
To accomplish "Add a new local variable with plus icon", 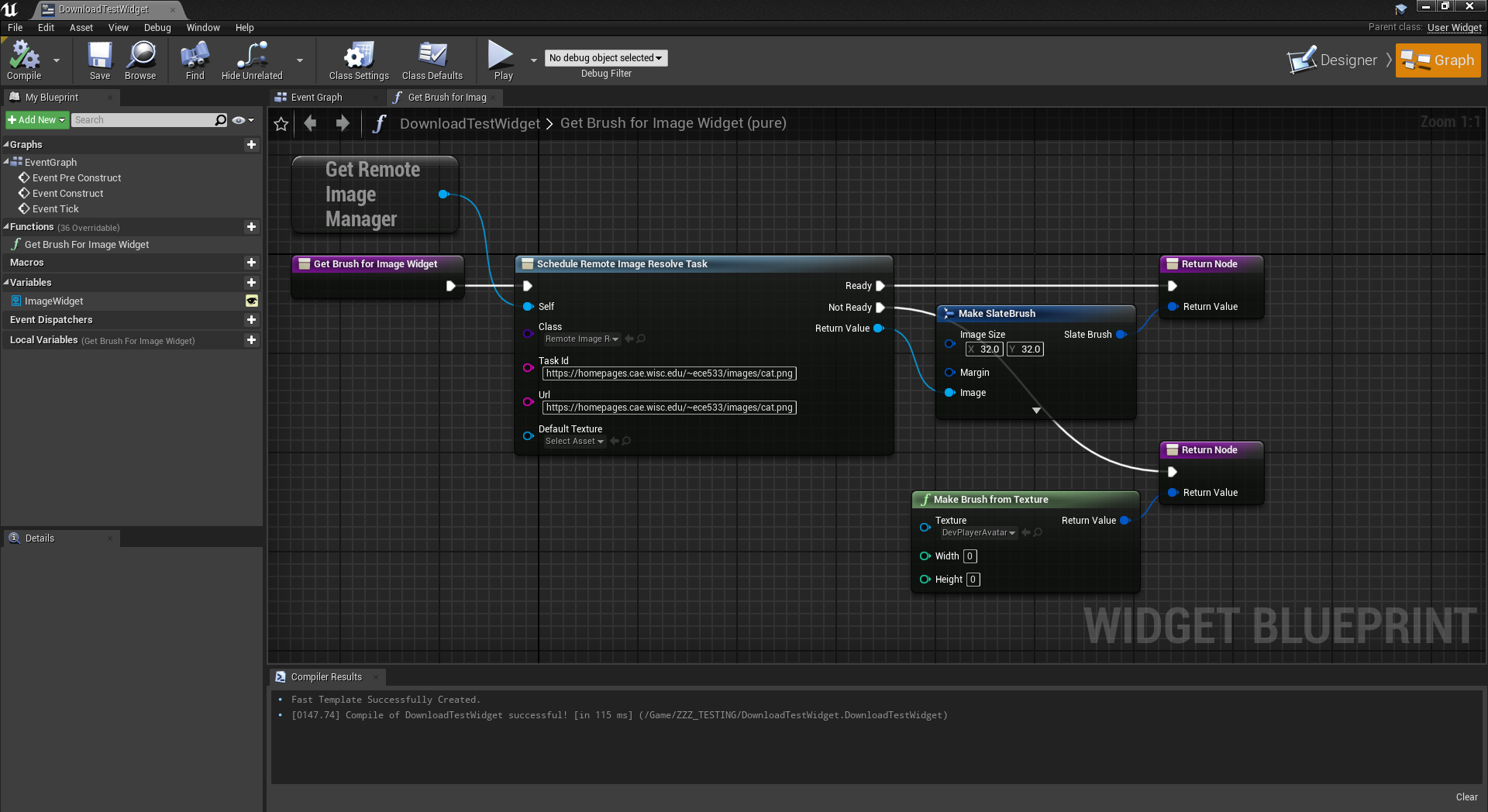I will coord(251,340).
